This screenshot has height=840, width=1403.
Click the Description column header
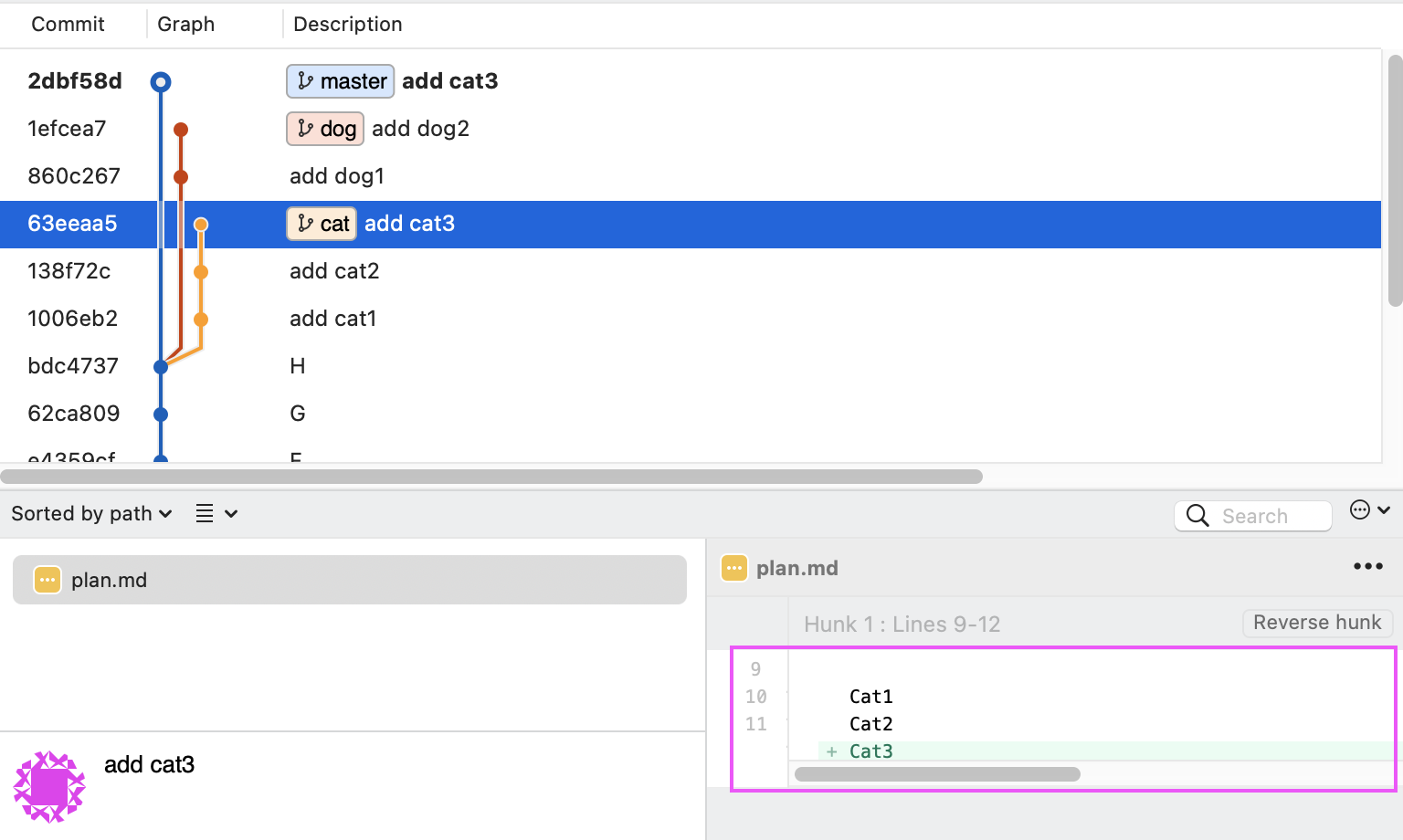[x=348, y=25]
